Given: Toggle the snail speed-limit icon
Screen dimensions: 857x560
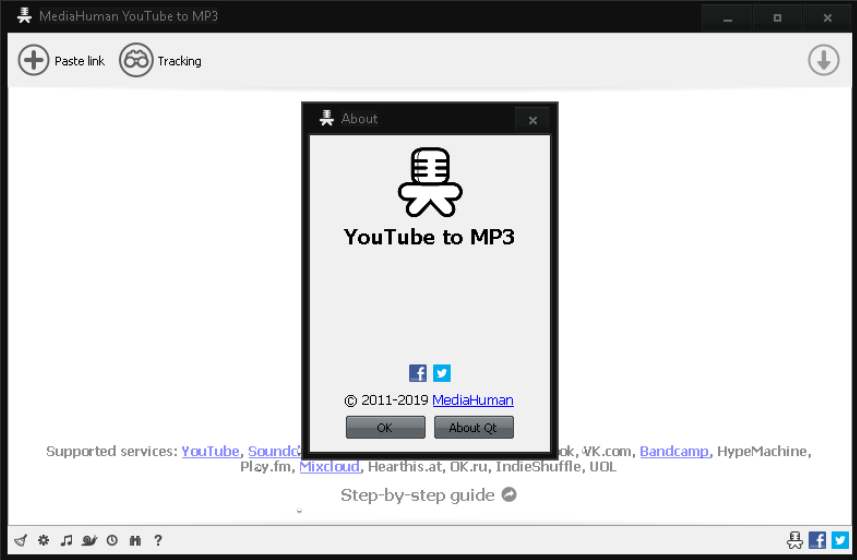Looking at the screenshot, I should pos(89,540).
